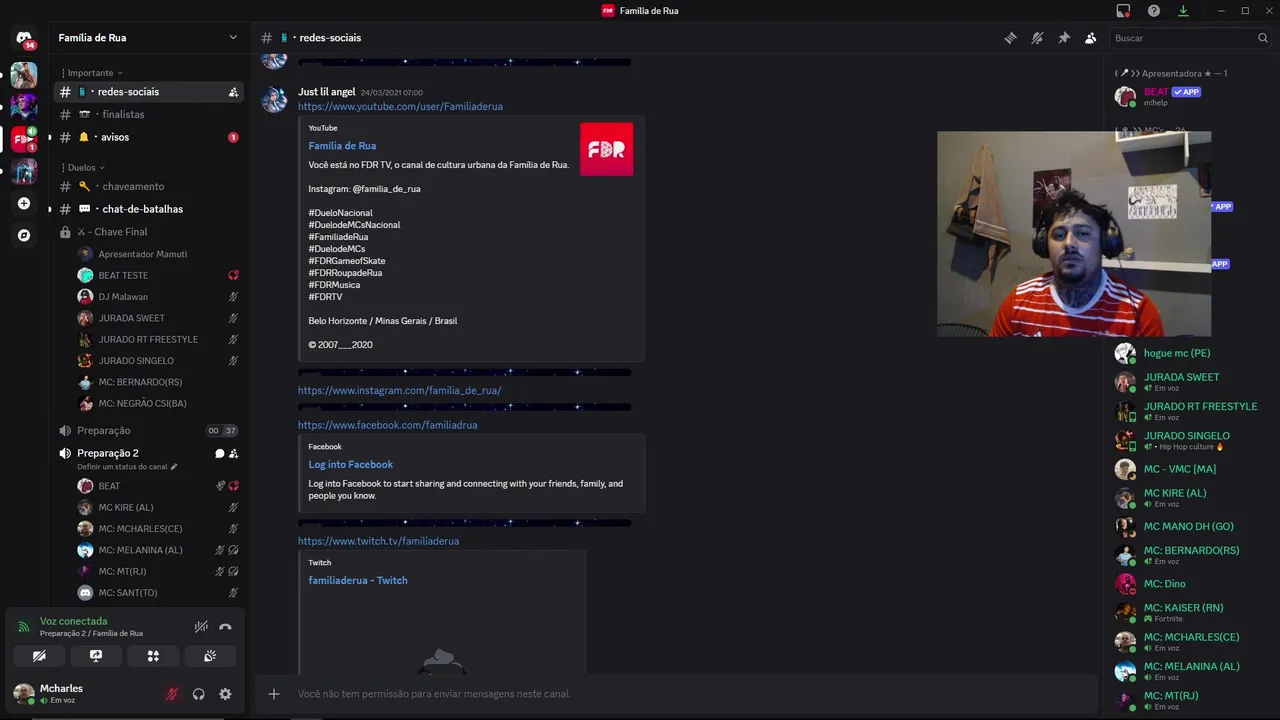Open the twitch.tv/familiaderua link

tap(378, 541)
